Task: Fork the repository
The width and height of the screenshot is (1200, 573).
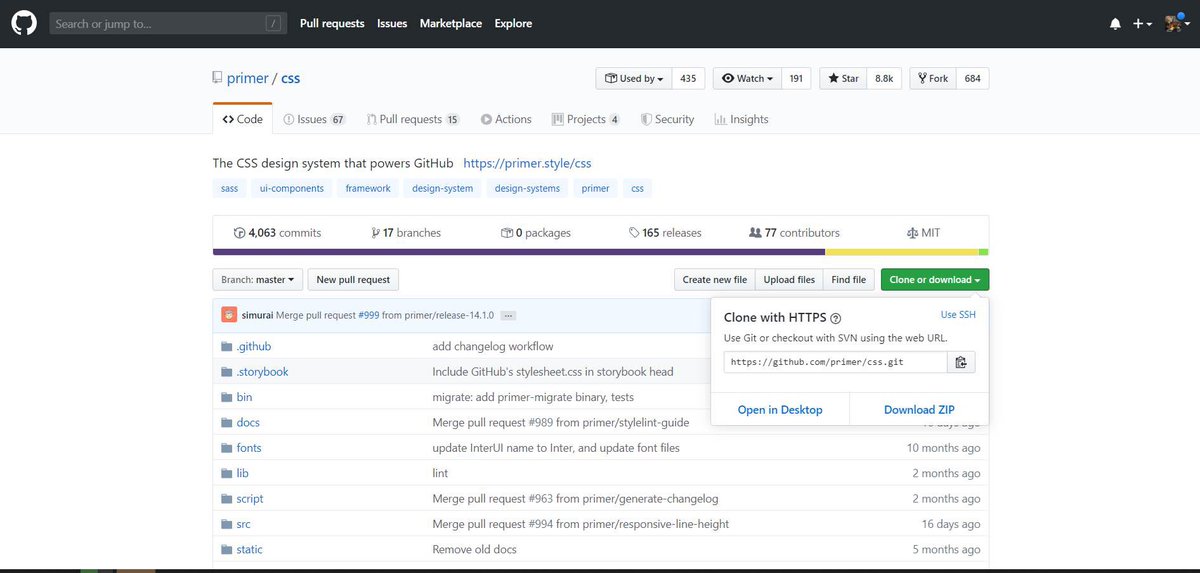Action: click(932, 79)
